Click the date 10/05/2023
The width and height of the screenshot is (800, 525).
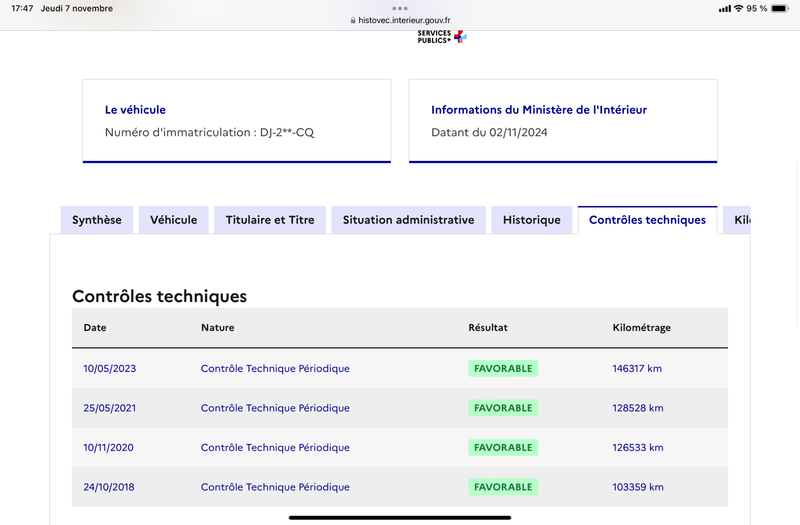[x=110, y=368]
